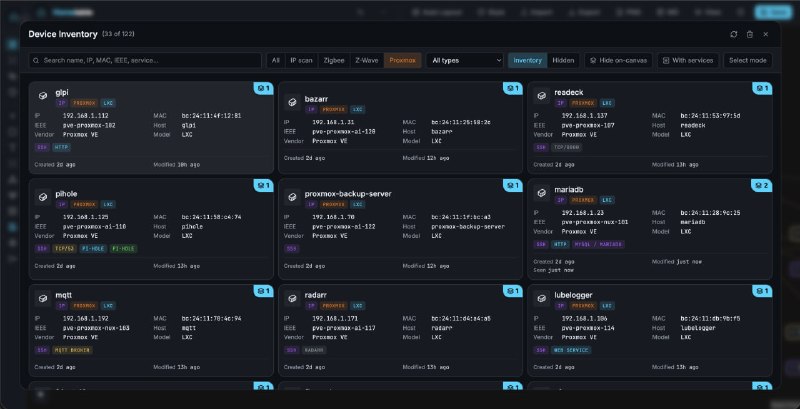Click the SSH tag on mqtt card
This screenshot has width=800, height=409.
tap(42, 350)
